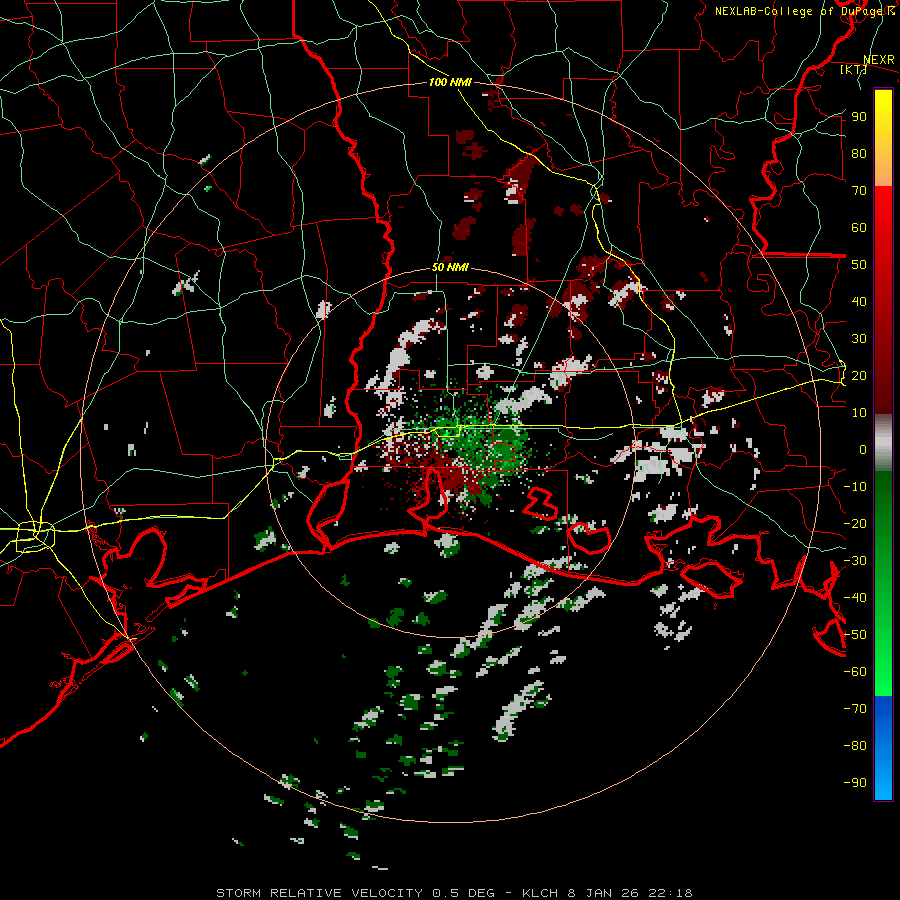The height and width of the screenshot is (900, 900).
Task: Click the 100 NMI range ring label
Action: [x=450, y=82]
